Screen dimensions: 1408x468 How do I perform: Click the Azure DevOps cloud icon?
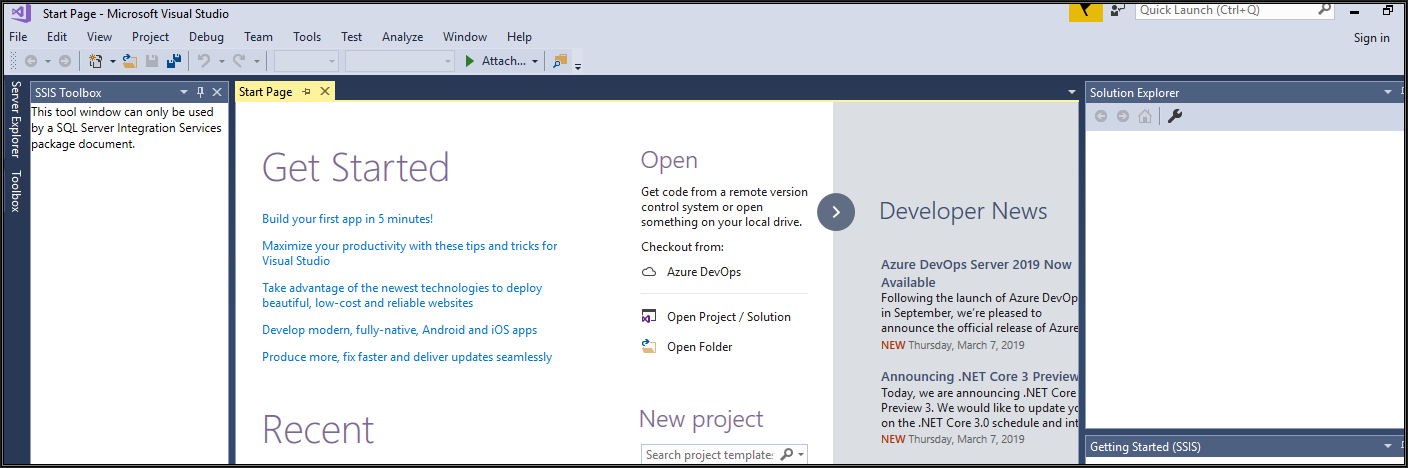[649, 272]
